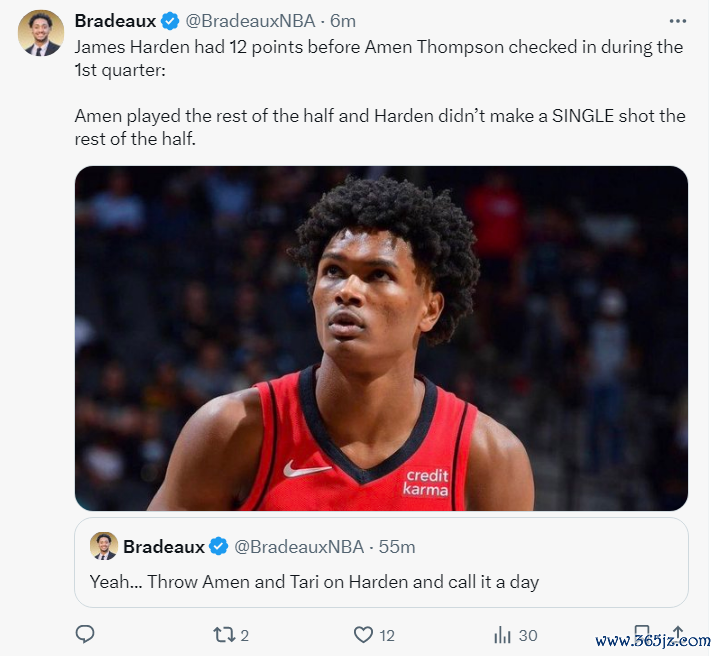This screenshot has height=656, width=718.
Task: Click the quoted tweet's small avatar
Action: tap(103, 546)
